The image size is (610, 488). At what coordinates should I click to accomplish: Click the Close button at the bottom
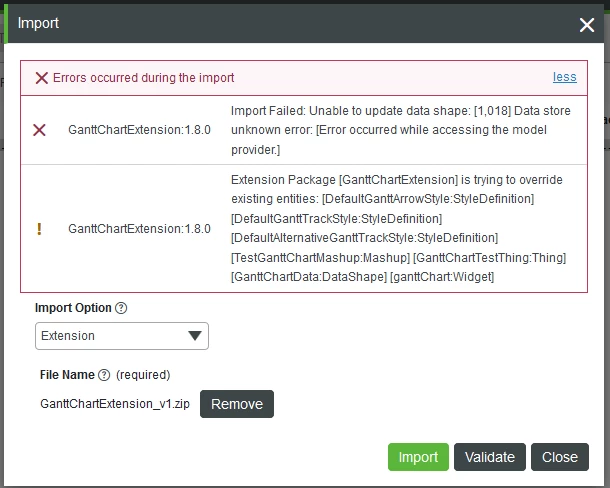(x=560, y=457)
